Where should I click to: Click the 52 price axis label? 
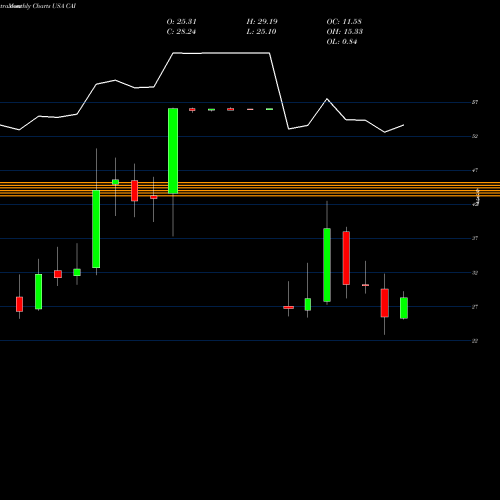coord(475,136)
